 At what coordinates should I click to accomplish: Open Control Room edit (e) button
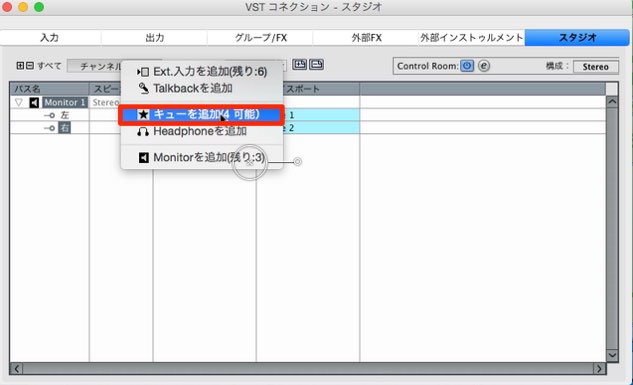pos(484,66)
